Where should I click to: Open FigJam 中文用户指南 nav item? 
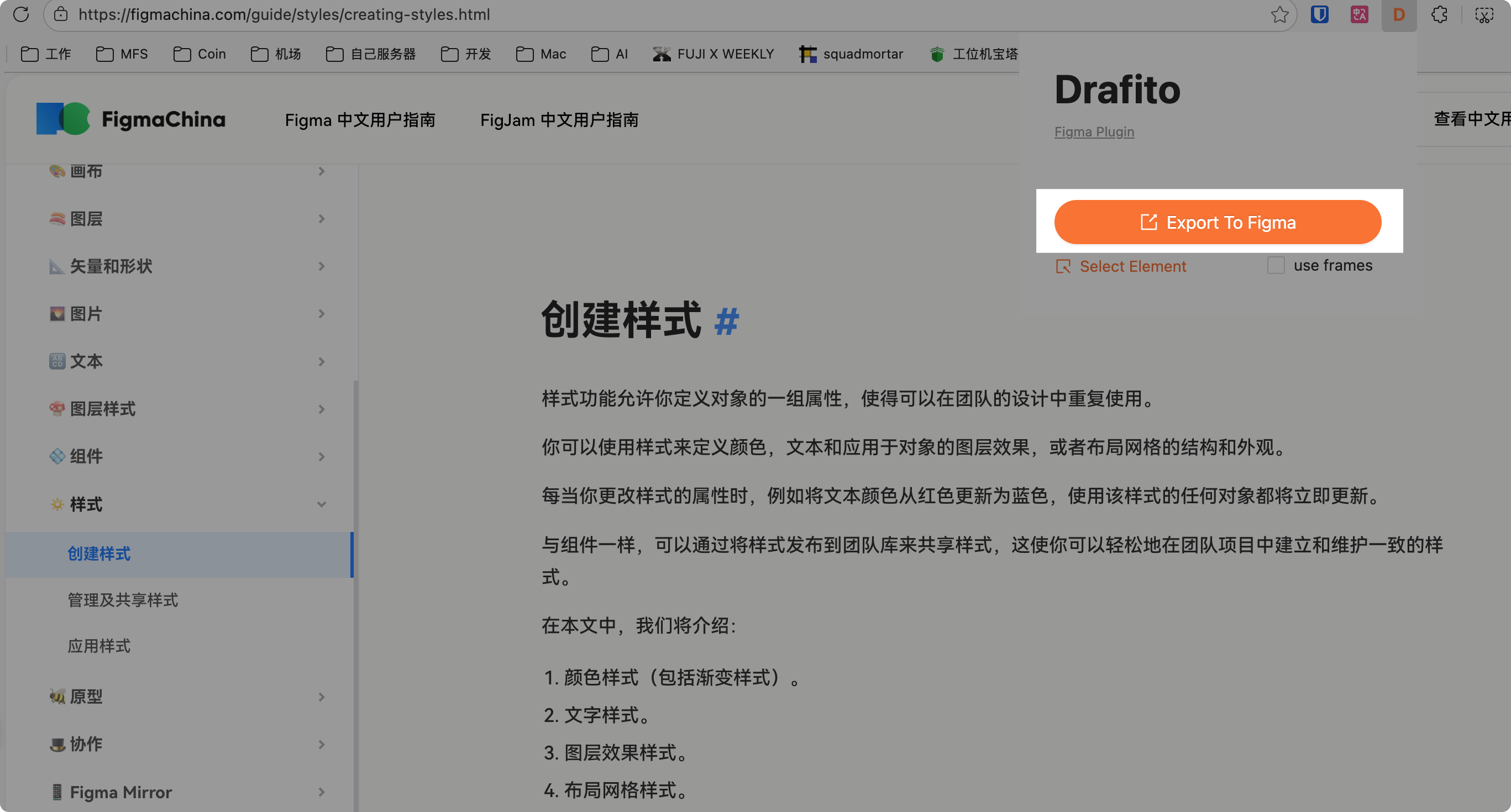tap(559, 120)
